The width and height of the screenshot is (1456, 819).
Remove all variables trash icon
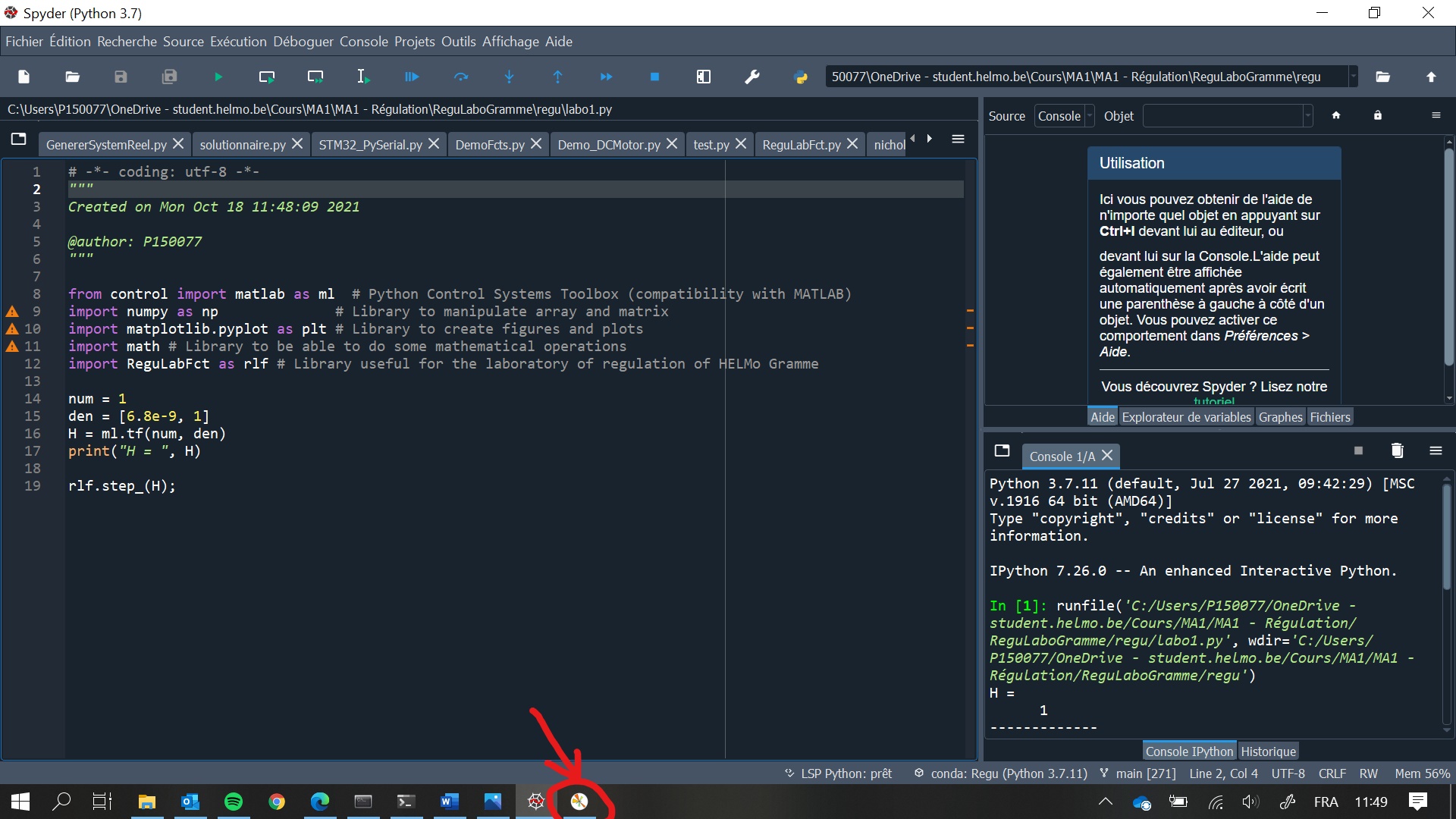(x=1397, y=450)
